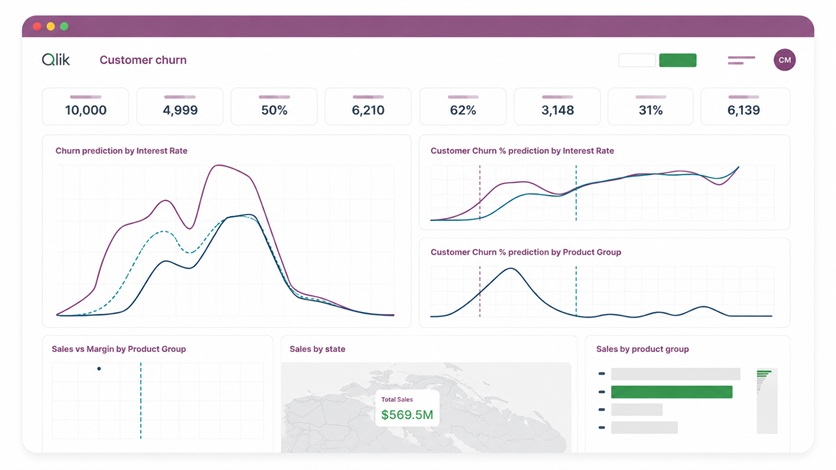Click the Total Sales label on map
Screen dimensions: 836x470
[397, 399]
